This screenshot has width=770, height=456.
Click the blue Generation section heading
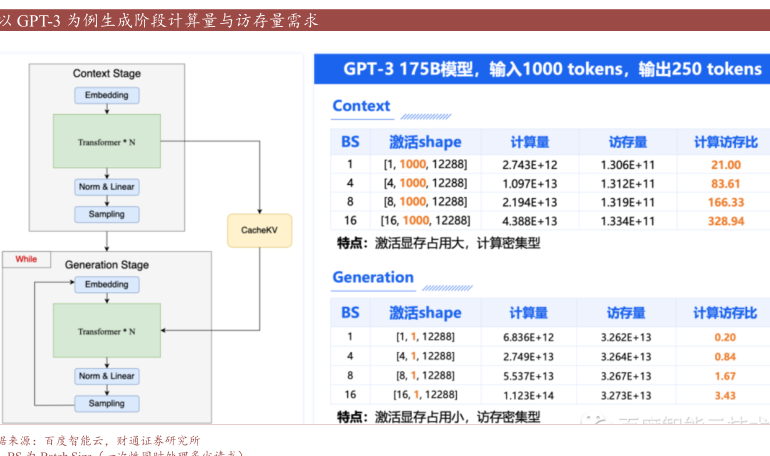pyautogui.click(x=373, y=277)
